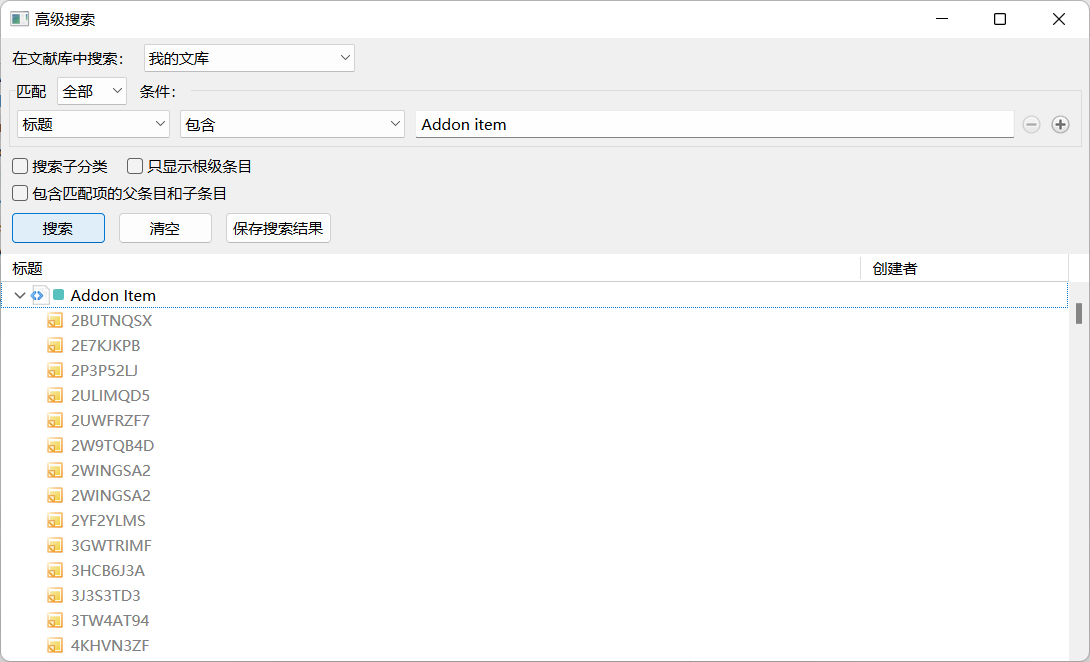Click the teal tag square beside Addon Item
This screenshot has height=662, width=1090.
[x=58, y=295]
